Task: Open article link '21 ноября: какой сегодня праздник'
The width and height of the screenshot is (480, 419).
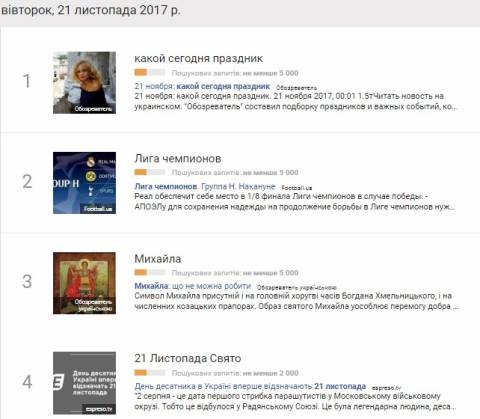Action: (x=202, y=86)
